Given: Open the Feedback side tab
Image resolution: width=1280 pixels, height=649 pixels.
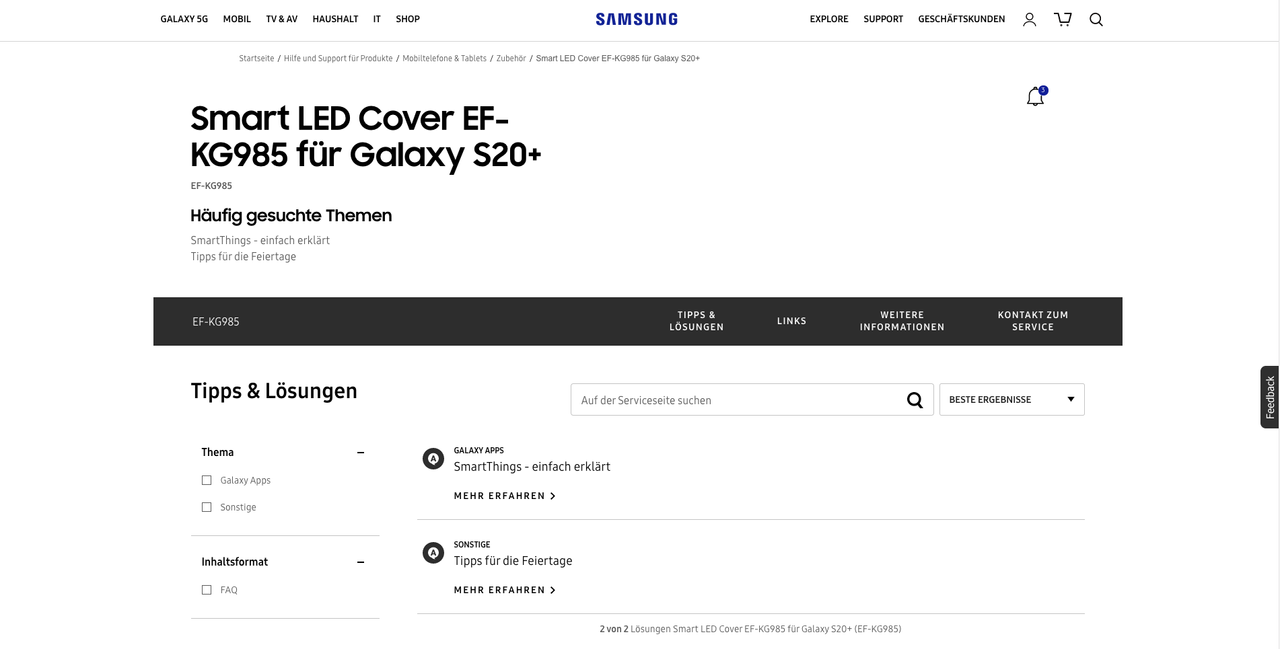Looking at the screenshot, I should click(1270, 397).
